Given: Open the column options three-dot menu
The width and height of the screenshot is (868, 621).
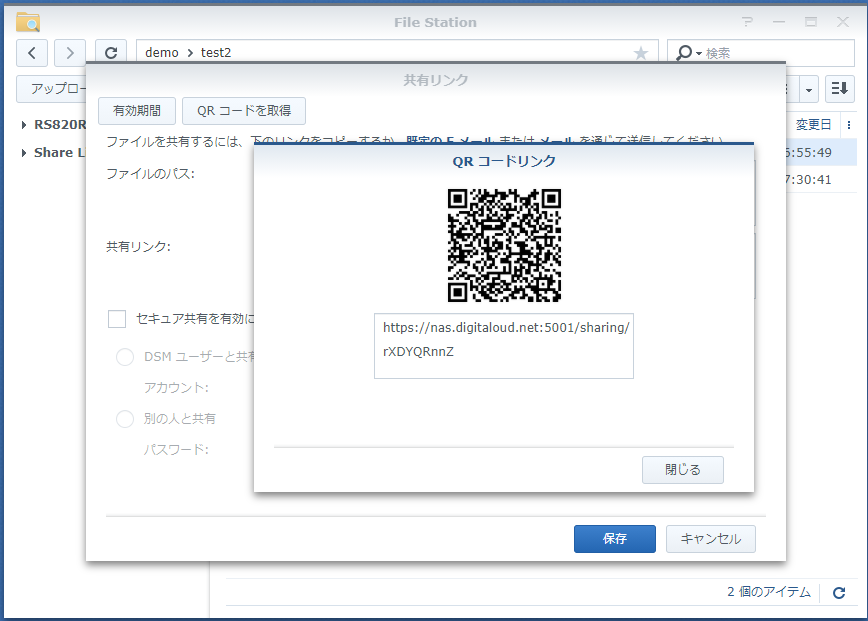Looking at the screenshot, I should [x=849, y=125].
